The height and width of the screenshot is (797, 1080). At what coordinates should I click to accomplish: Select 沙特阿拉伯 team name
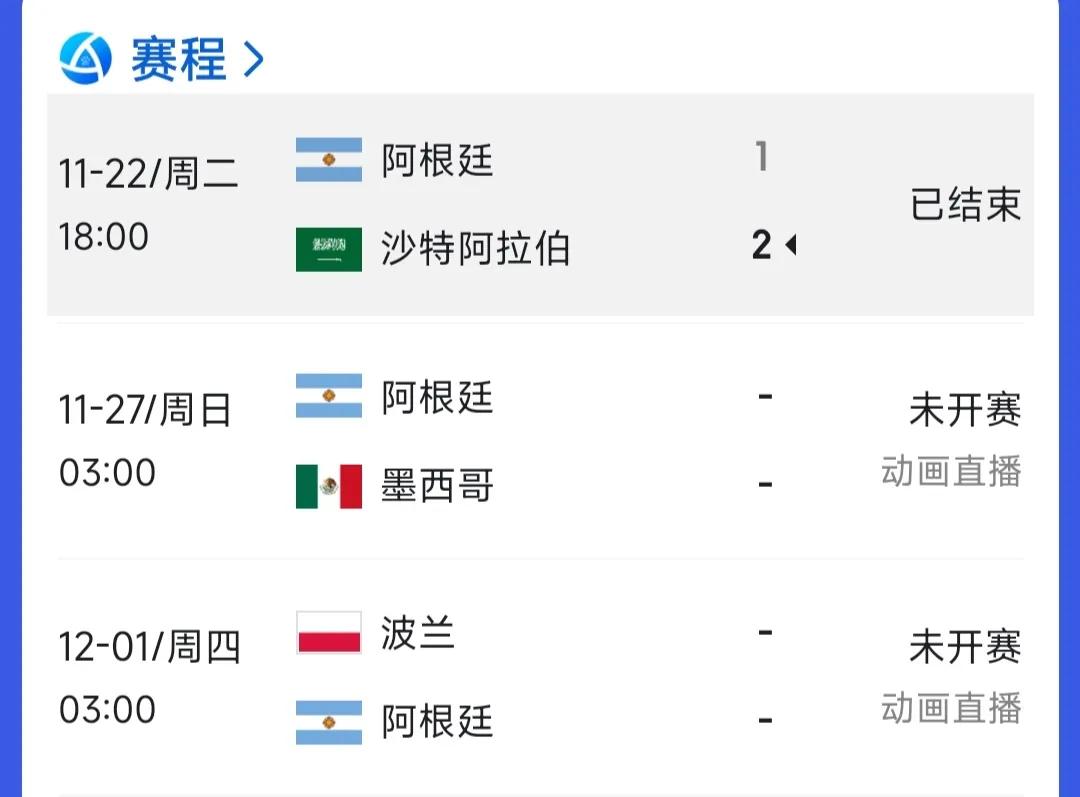pos(475,249)
